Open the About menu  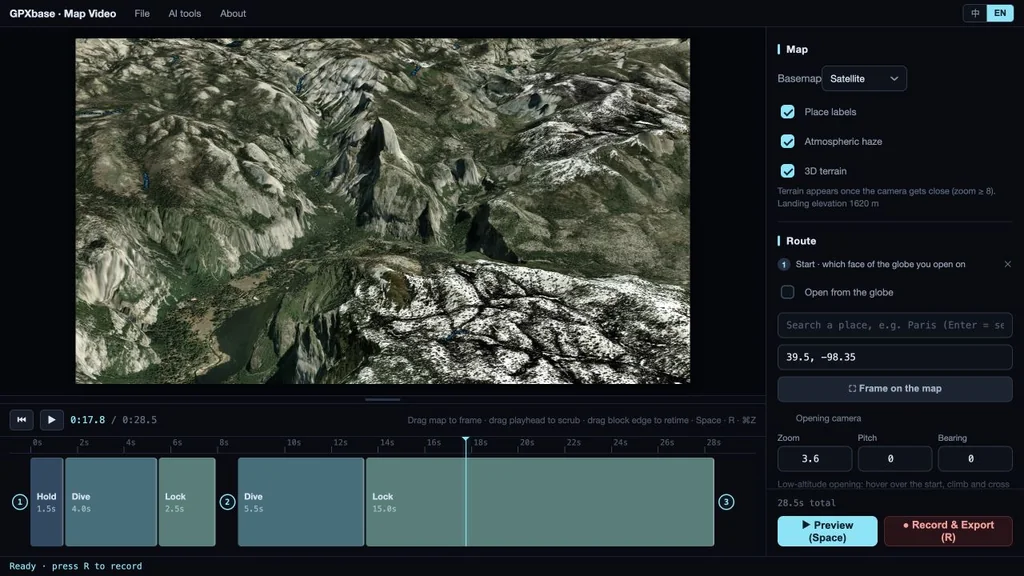click(232, 13)
